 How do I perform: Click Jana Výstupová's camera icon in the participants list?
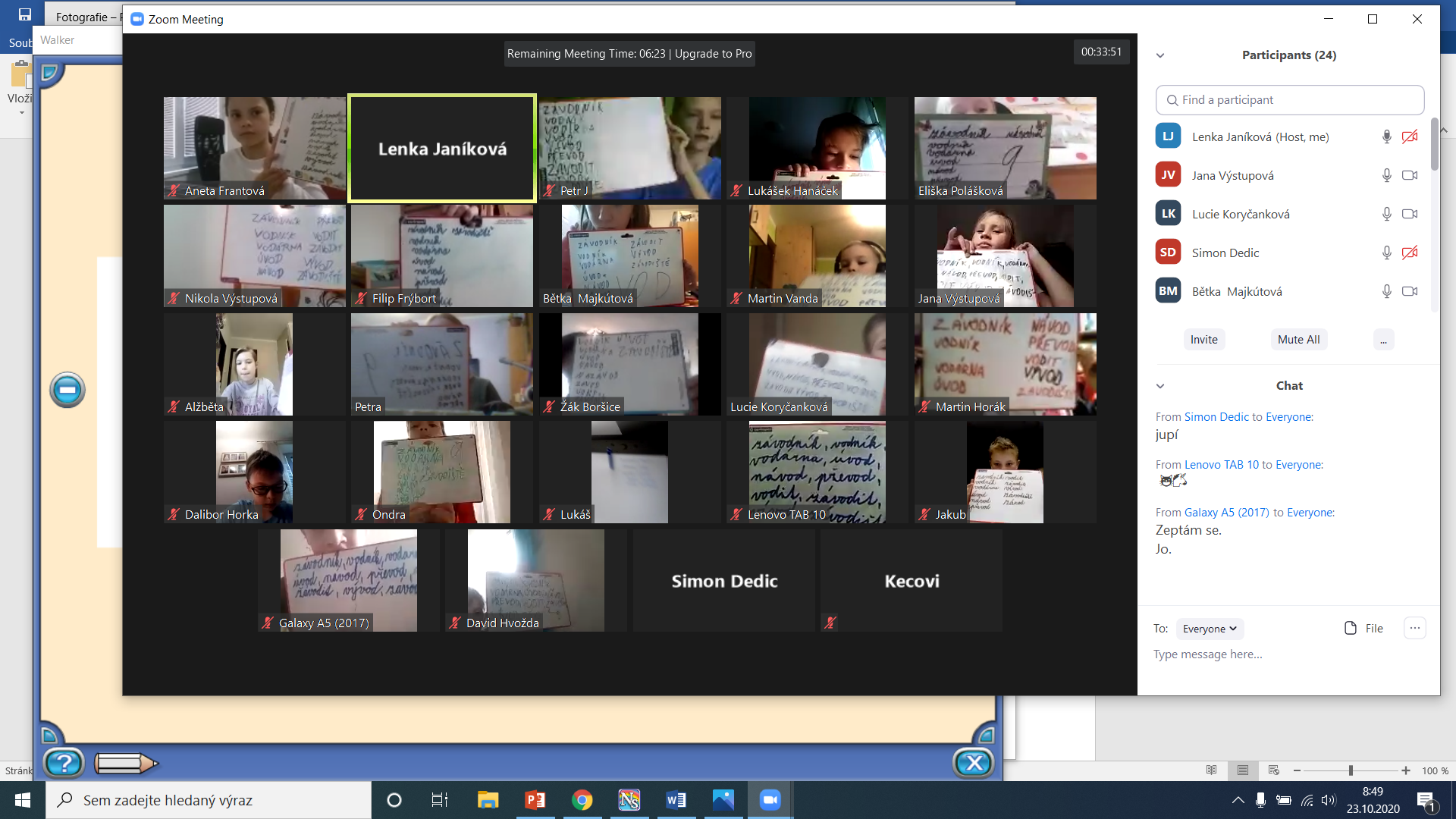(x=1410, y=175)
